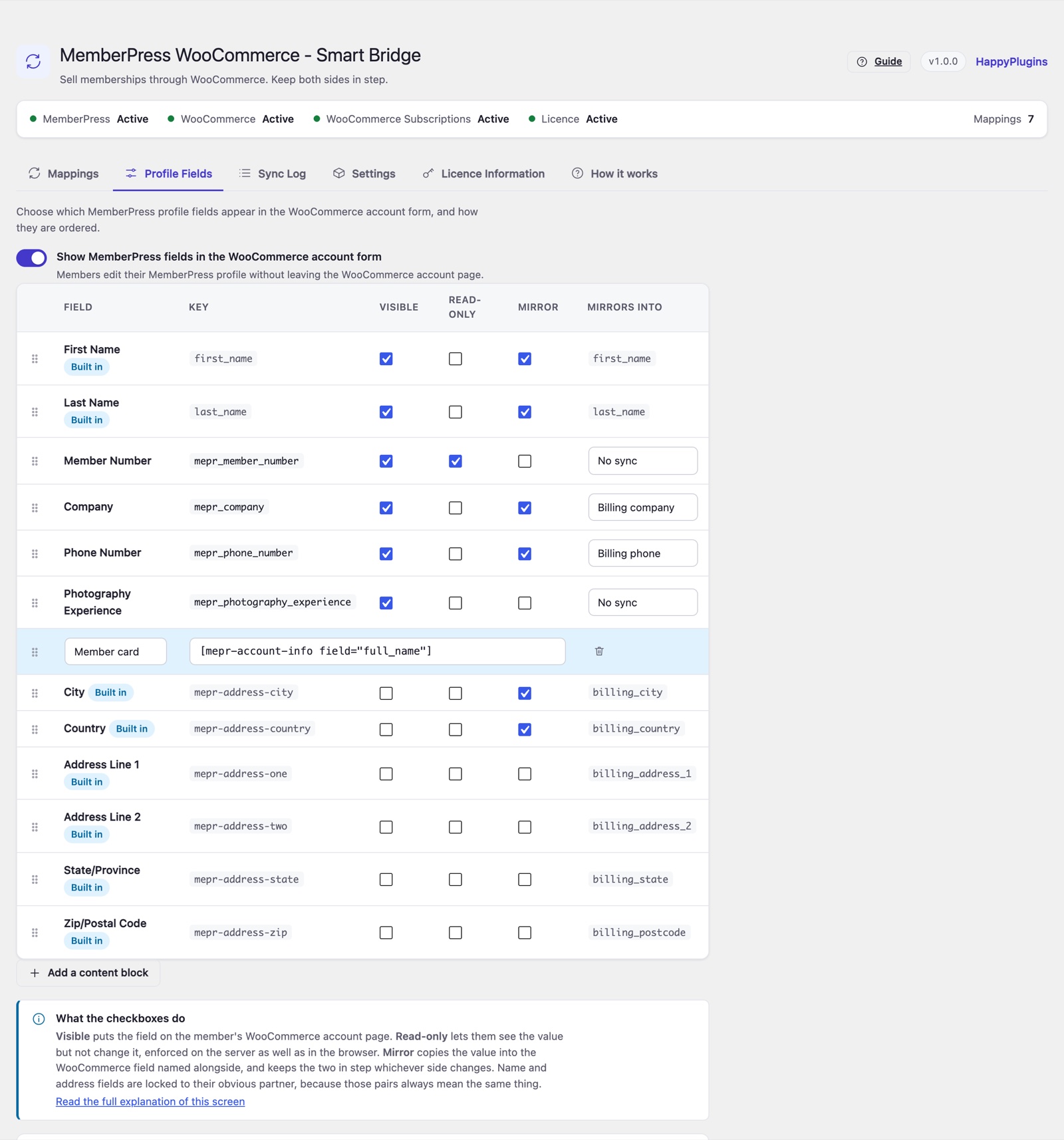This screenshot has width=1064, height=1140.
Task: Click the drag handle for City row
Action: (35, 693)
